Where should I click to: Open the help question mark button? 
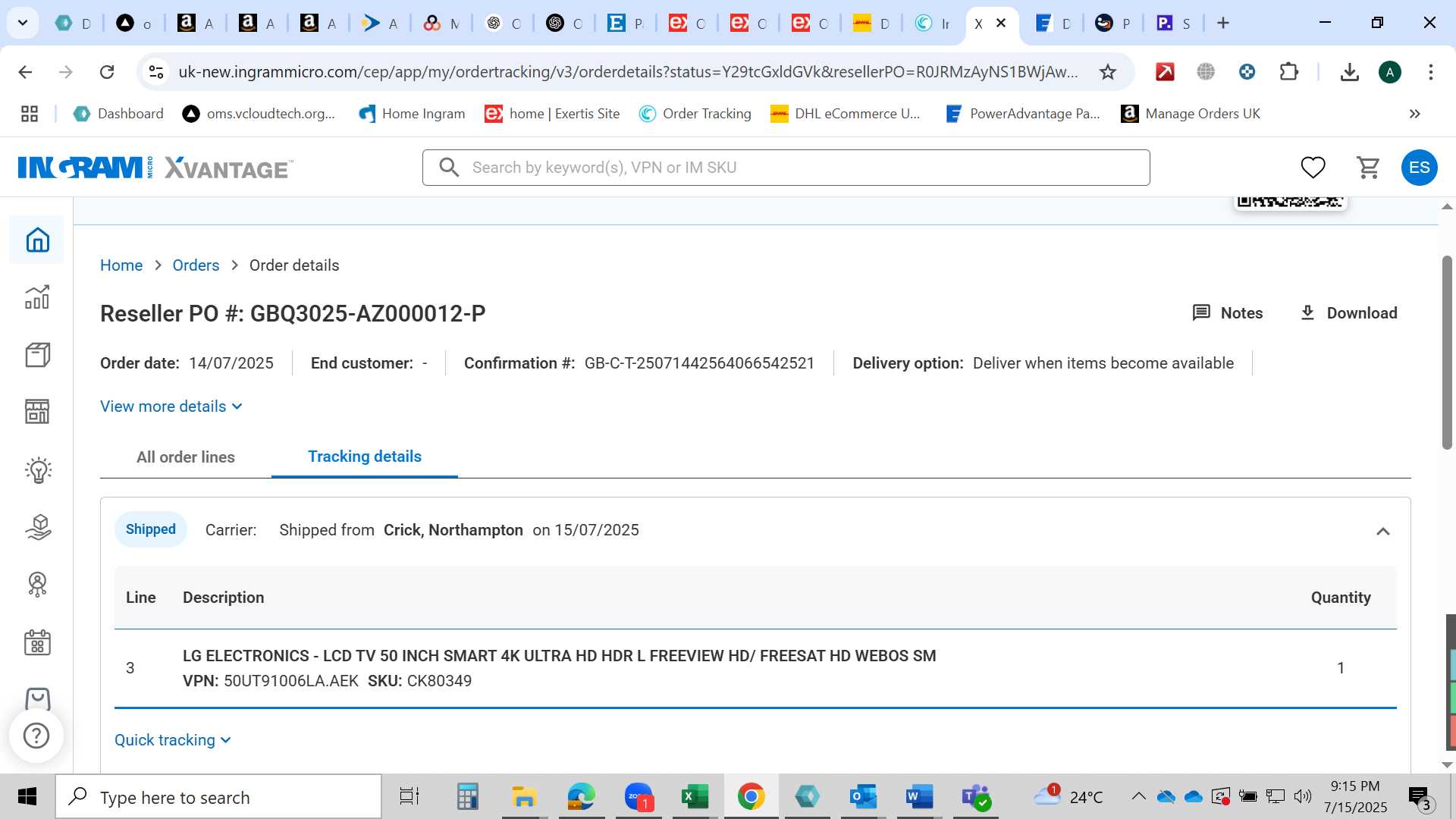[x=36, y=736]
